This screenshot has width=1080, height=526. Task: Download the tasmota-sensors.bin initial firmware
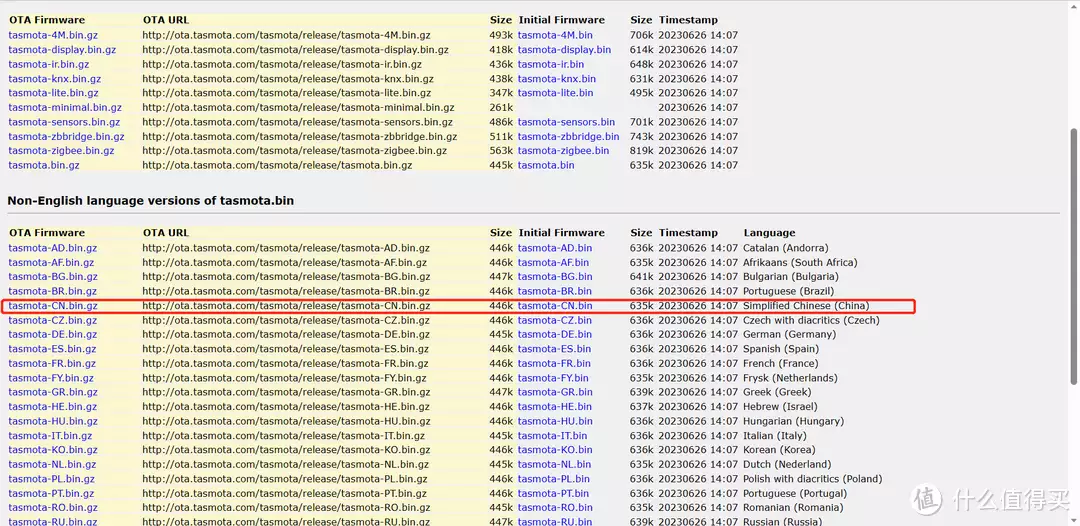click(x=566, y=122)
